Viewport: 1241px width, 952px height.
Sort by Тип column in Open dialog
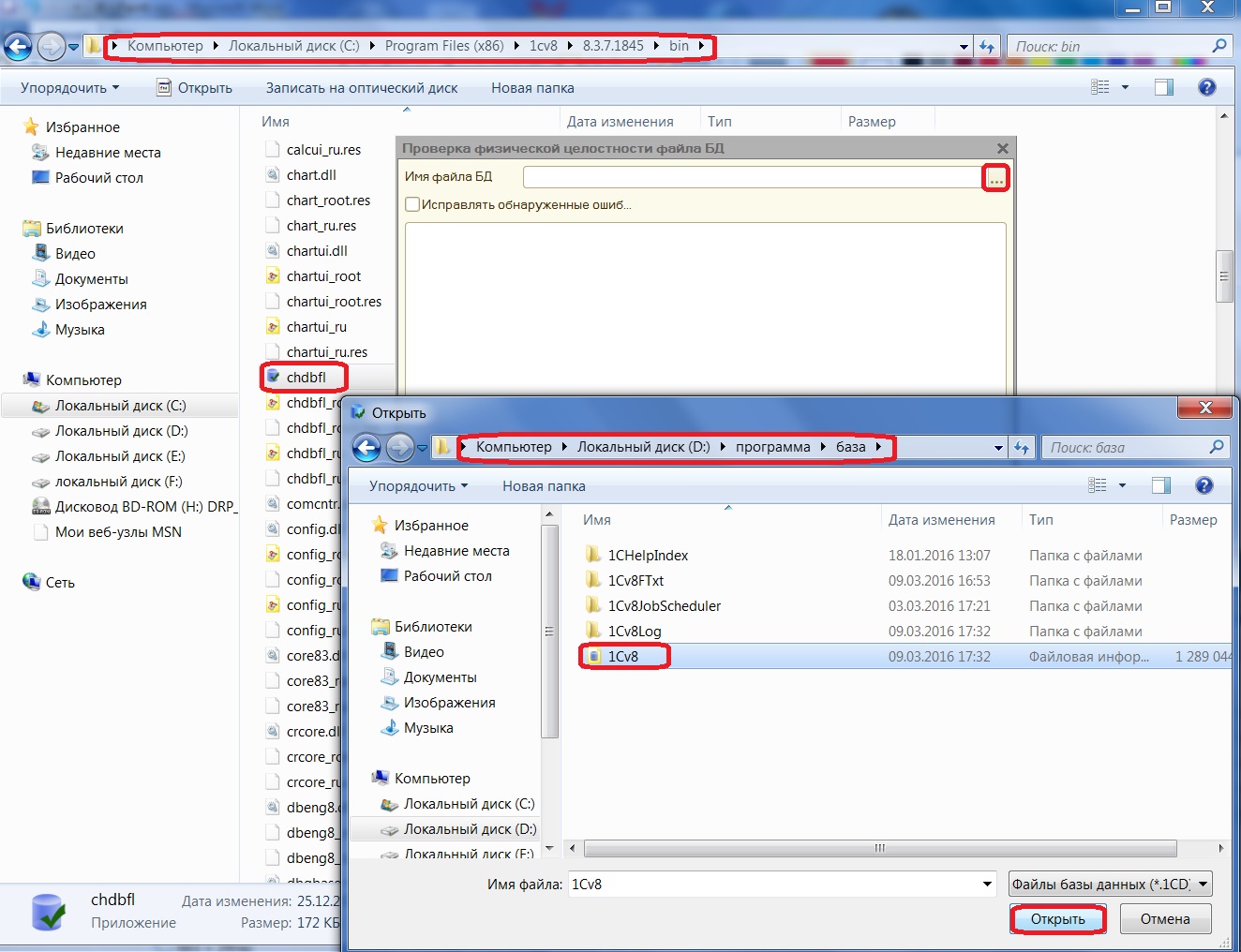[x=1041, y=519]
